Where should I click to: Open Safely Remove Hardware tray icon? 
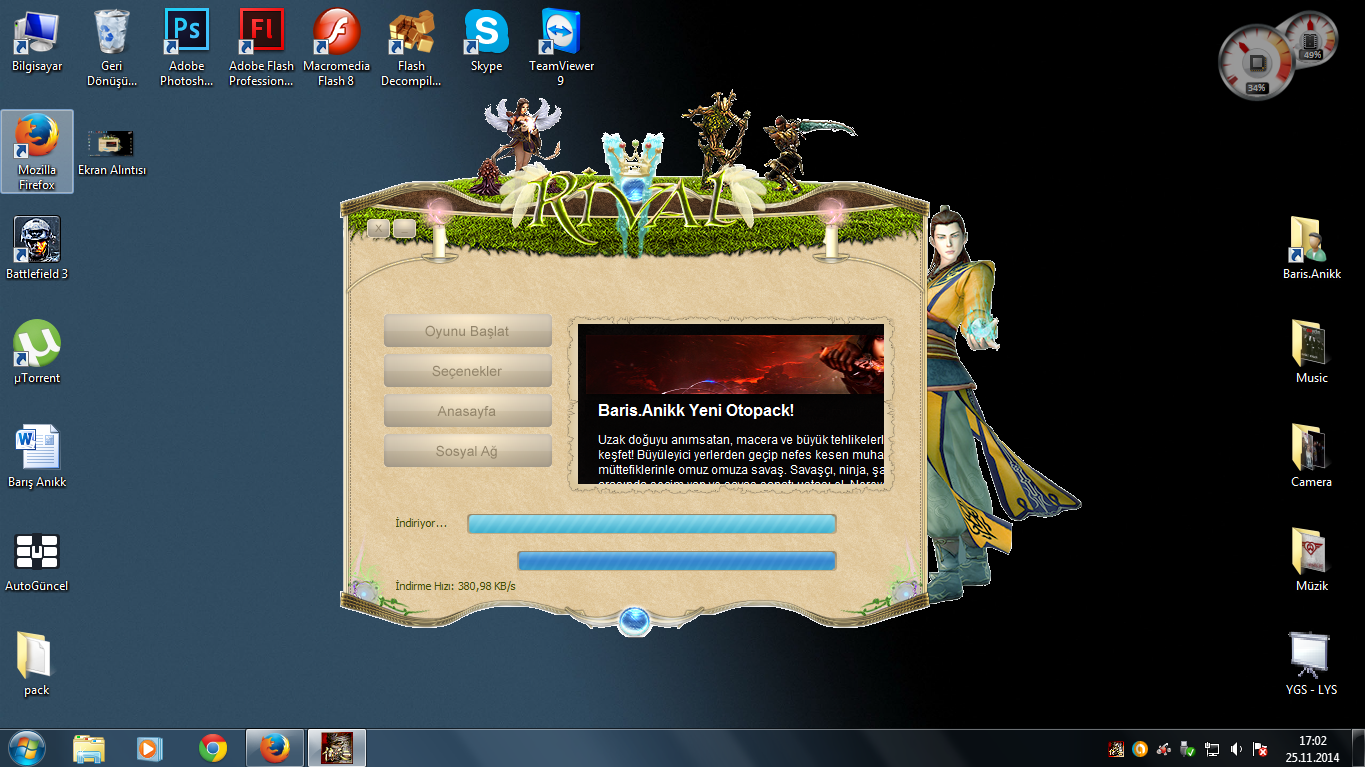click(1187, 749)
